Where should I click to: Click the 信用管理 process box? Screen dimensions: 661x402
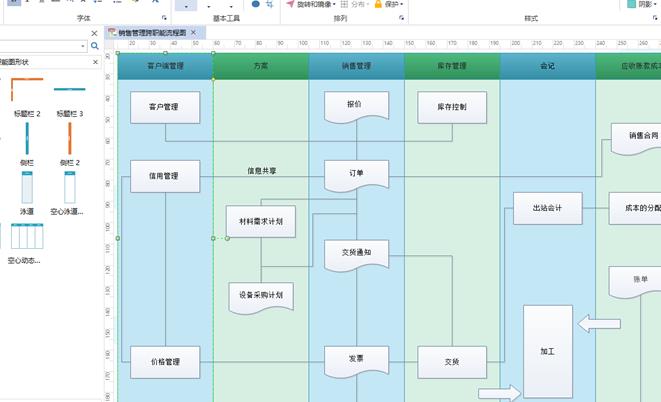pos(165,176)
